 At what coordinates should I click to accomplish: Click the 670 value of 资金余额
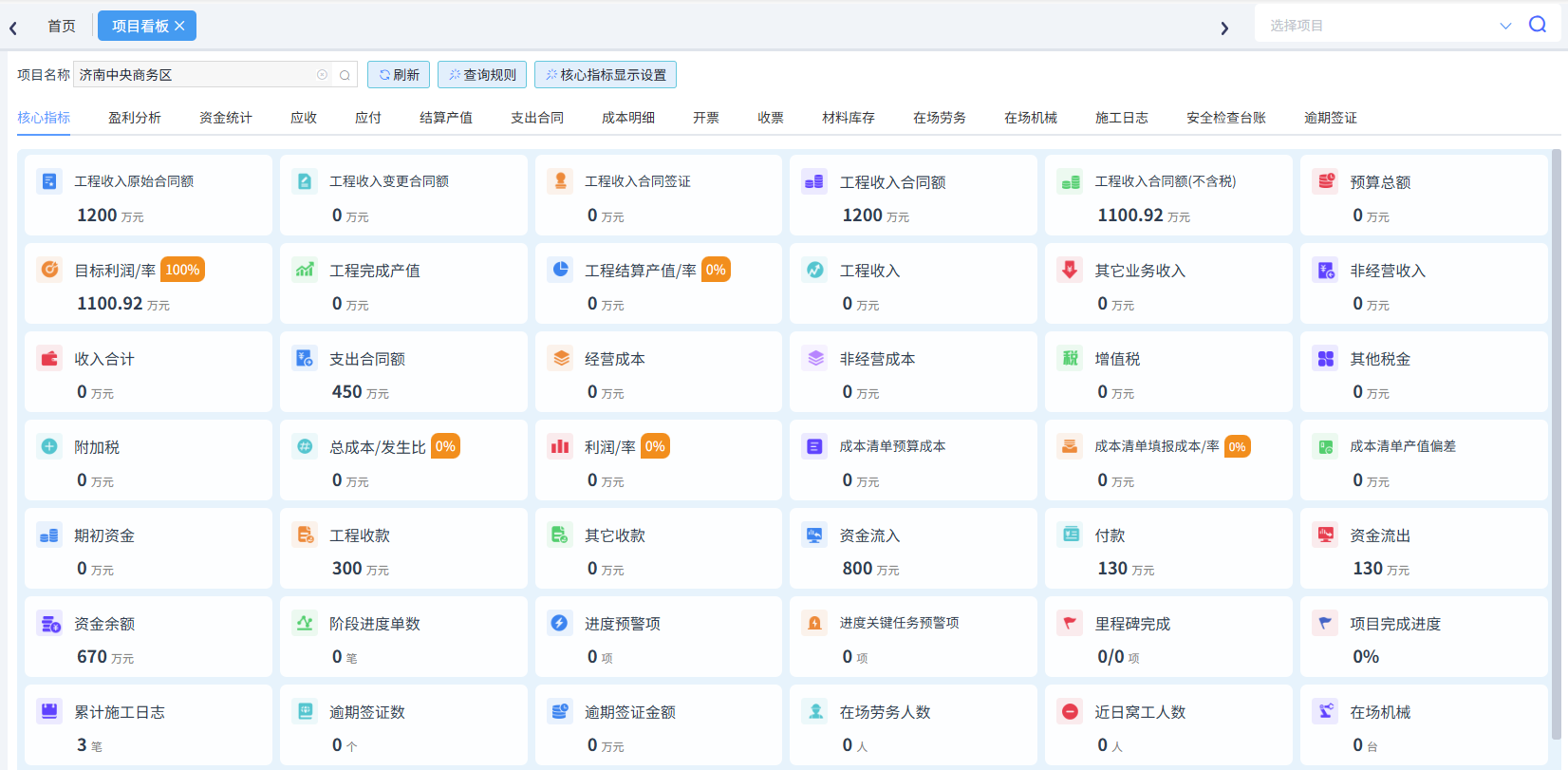tap(92, 657)
